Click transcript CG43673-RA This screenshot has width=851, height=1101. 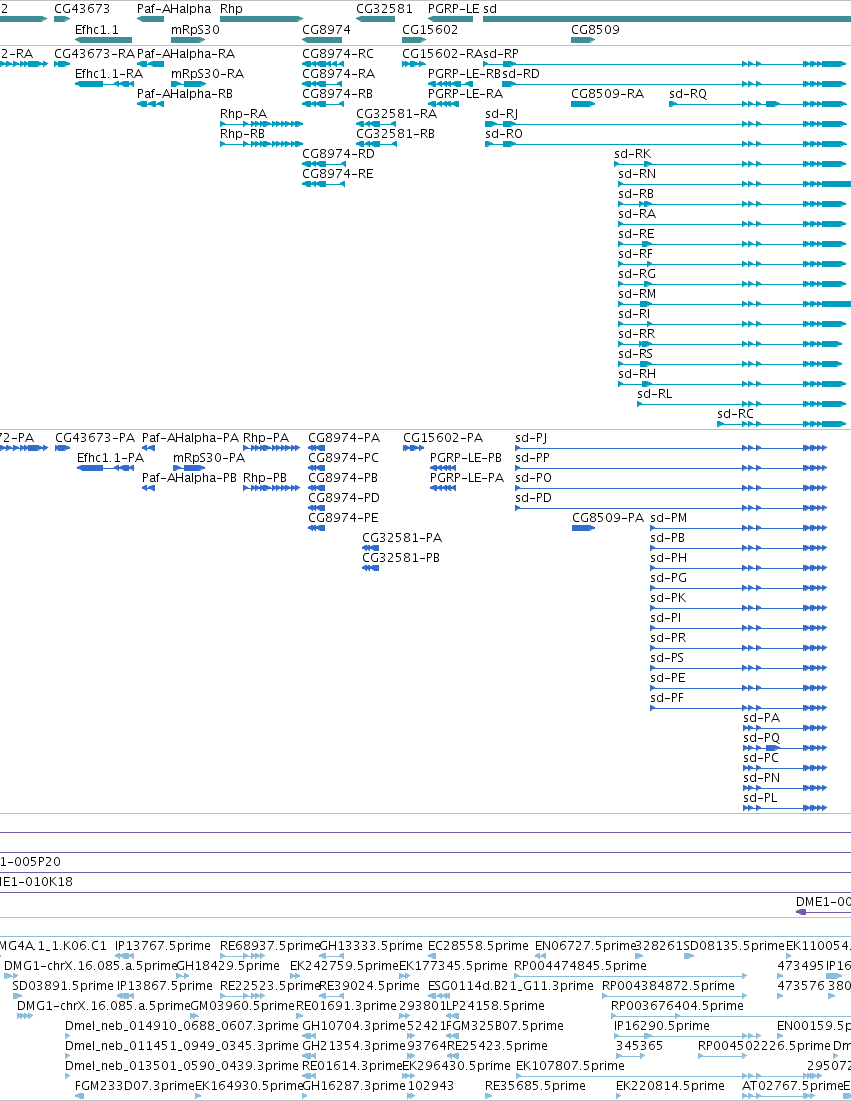94,54
